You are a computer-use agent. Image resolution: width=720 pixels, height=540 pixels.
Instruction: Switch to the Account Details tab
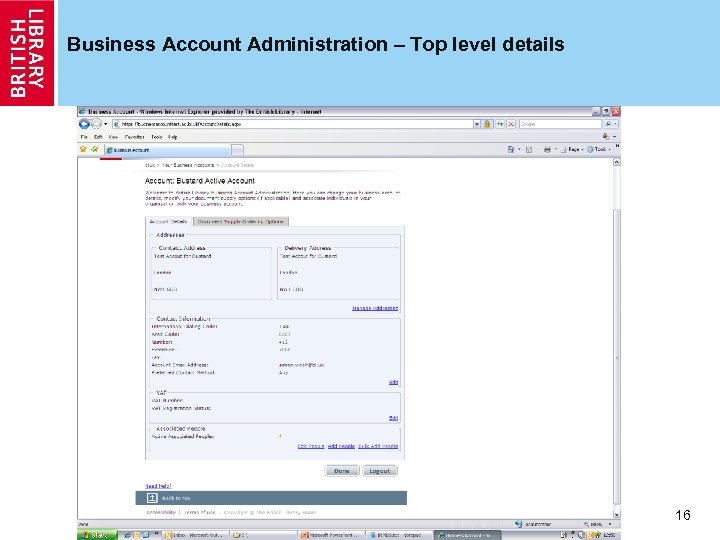(169, 221)
